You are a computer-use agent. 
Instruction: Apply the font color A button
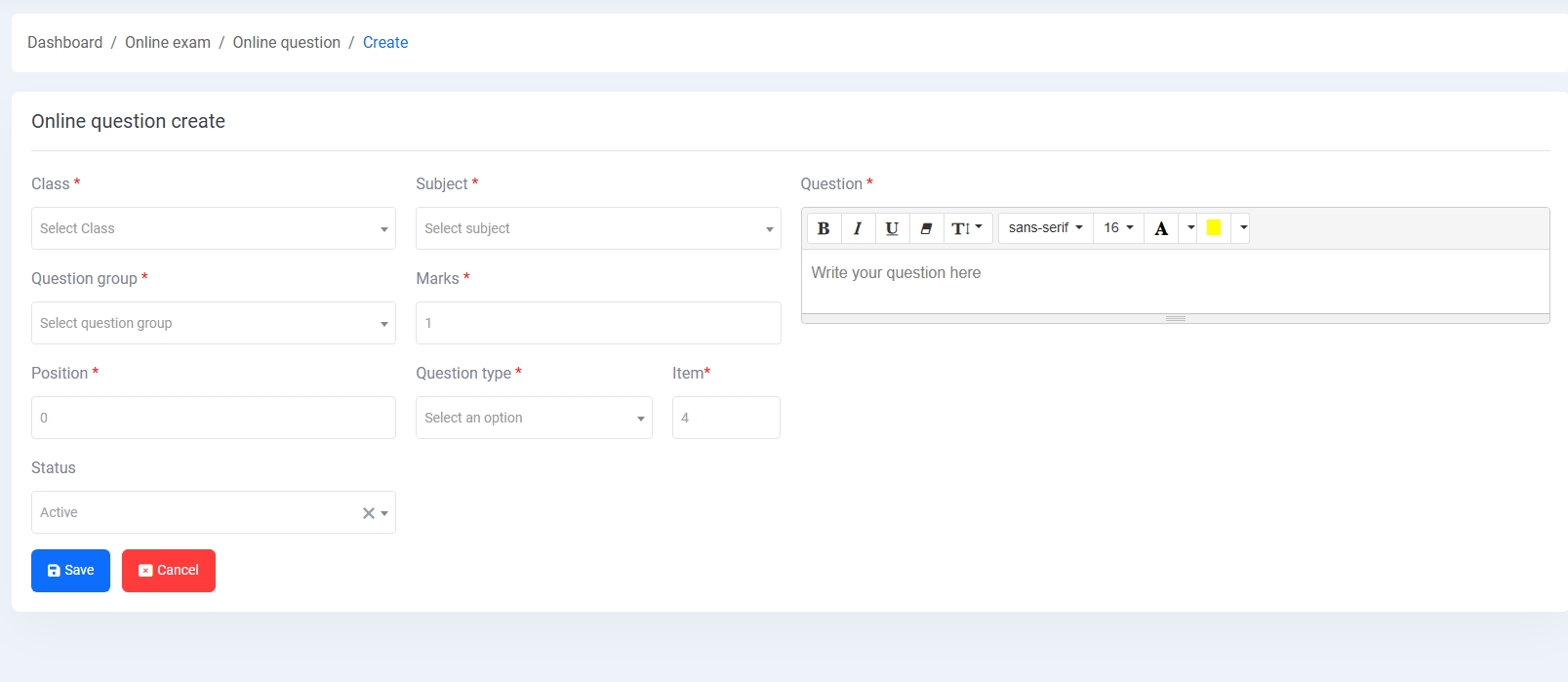1161,228
